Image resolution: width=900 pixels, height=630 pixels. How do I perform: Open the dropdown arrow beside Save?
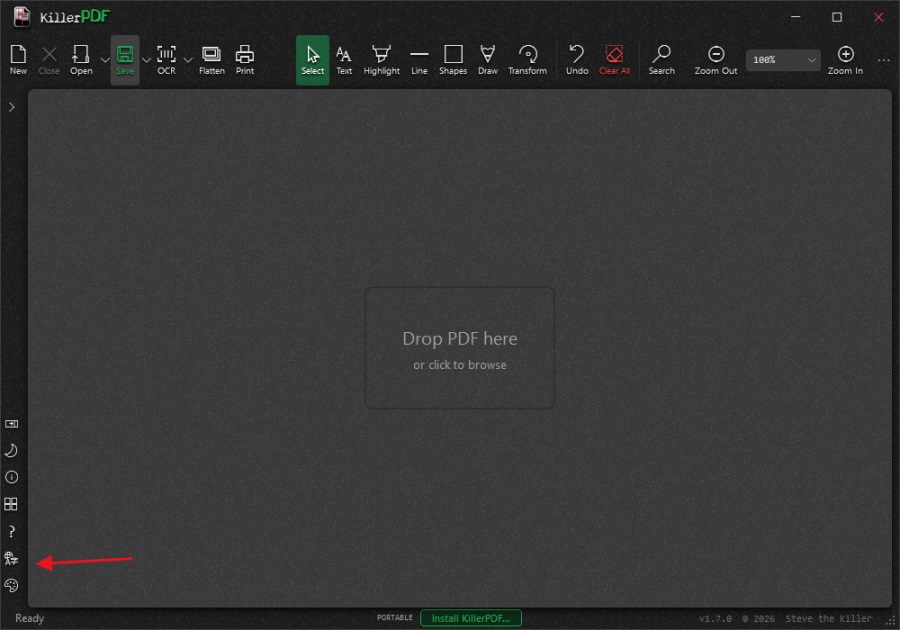146,60
